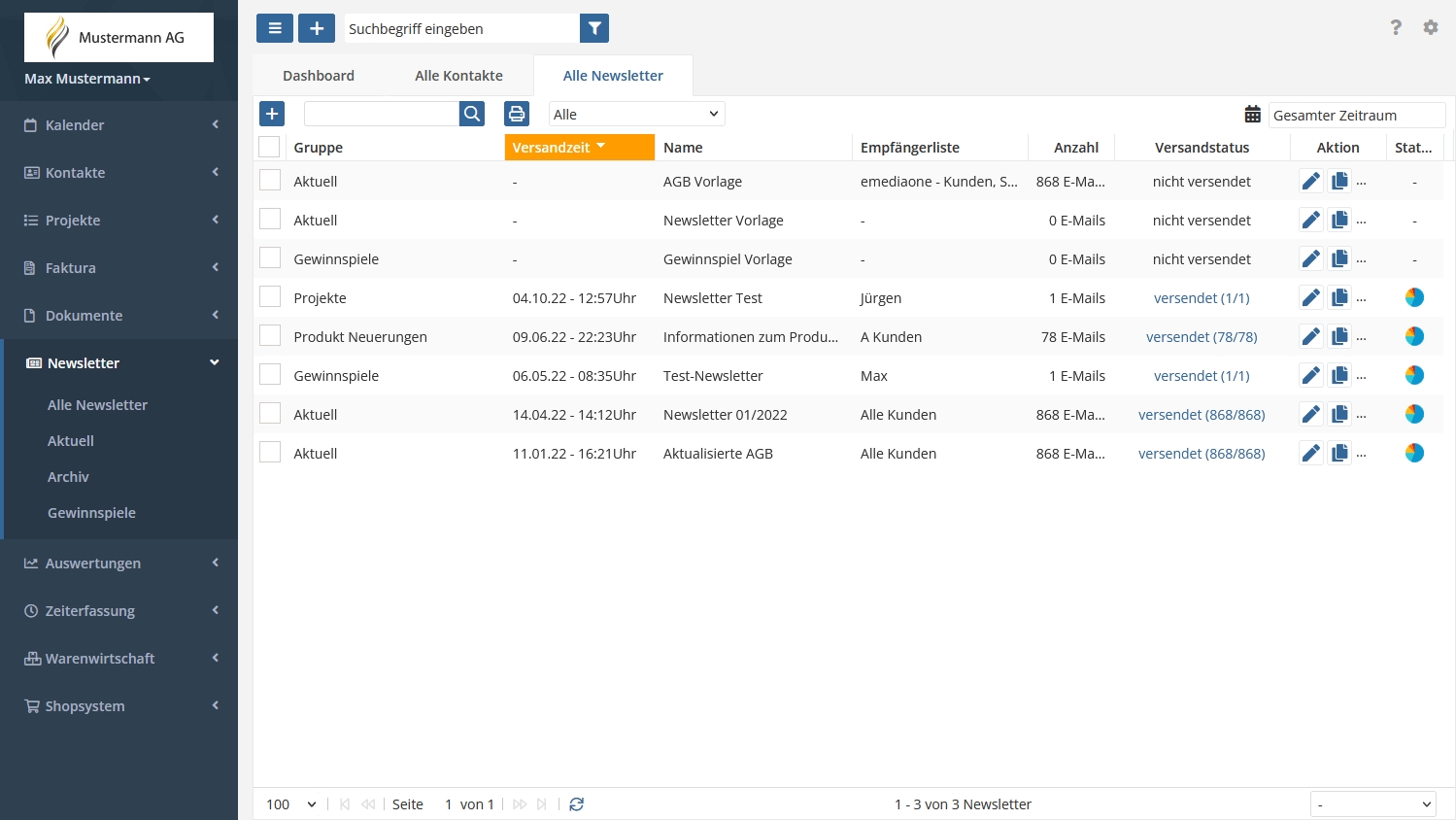Check the AGB Vorlage row checkbox

[x=270, y=181]
